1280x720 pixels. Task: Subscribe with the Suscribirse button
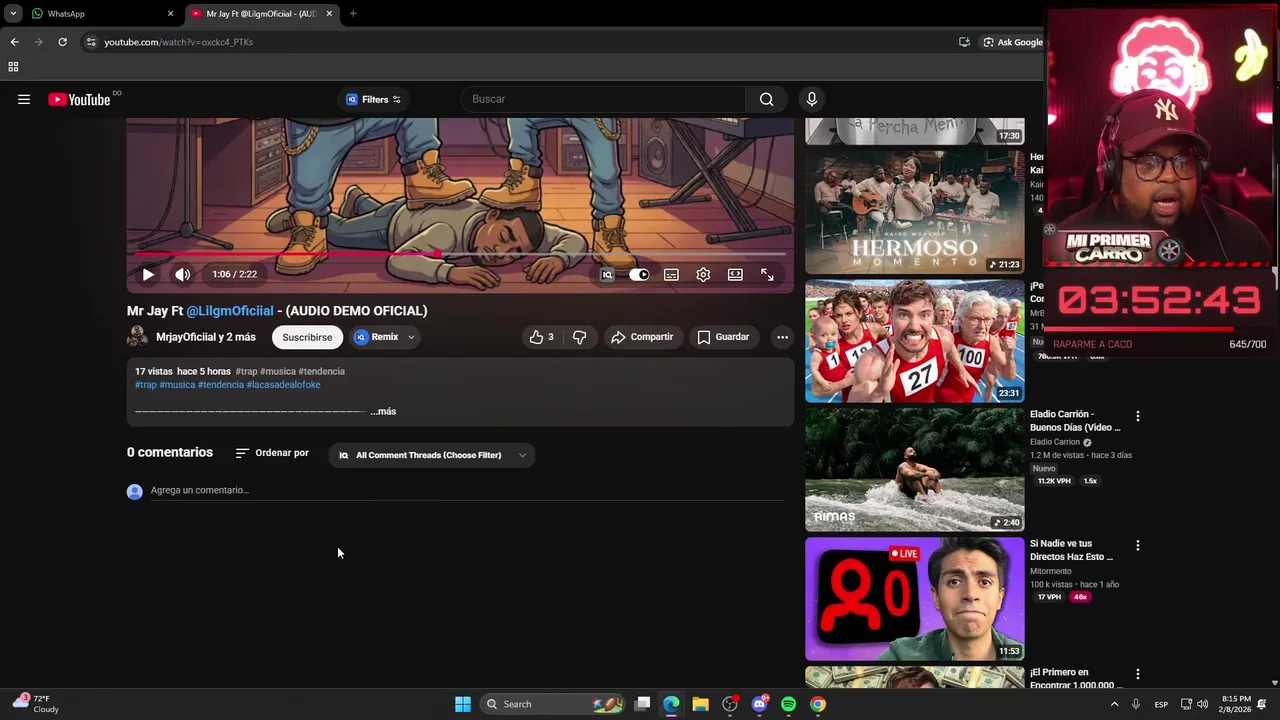[x=307, y=337]
